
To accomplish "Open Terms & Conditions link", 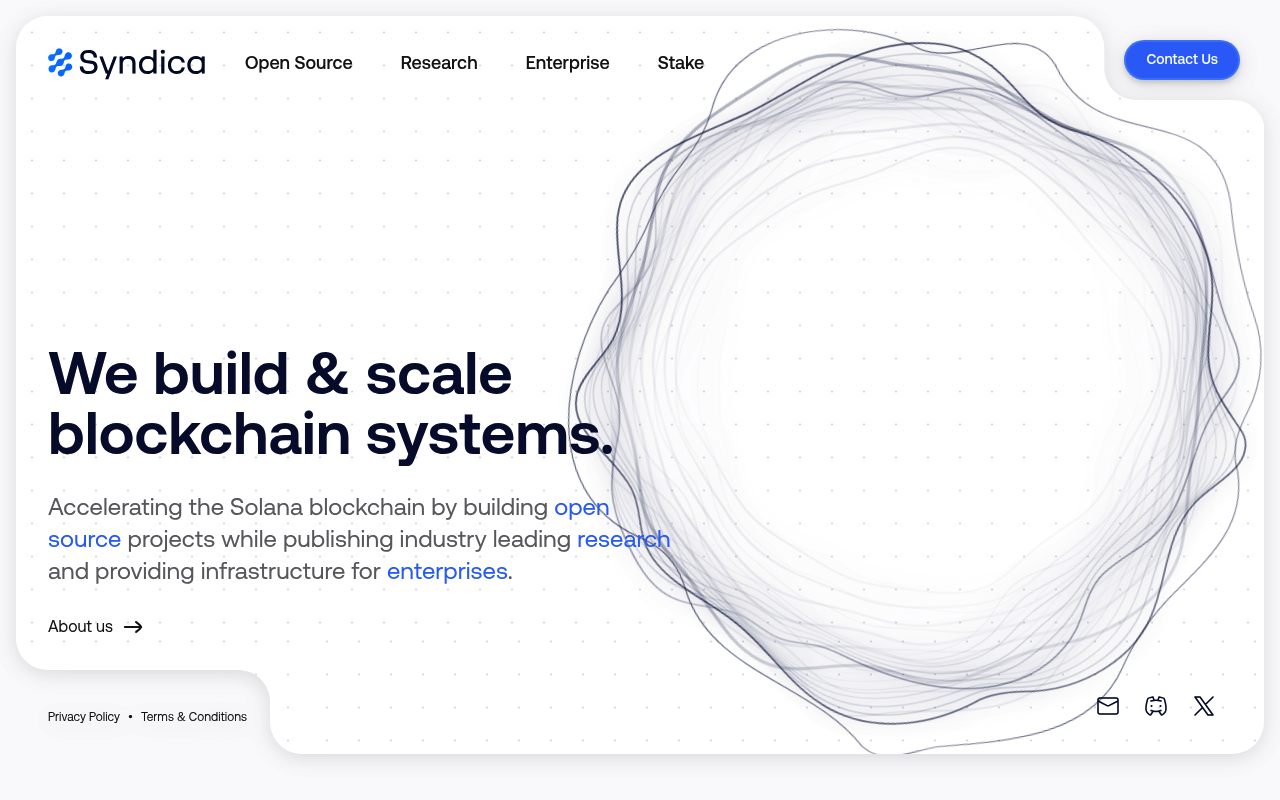I will pos(194,717).
